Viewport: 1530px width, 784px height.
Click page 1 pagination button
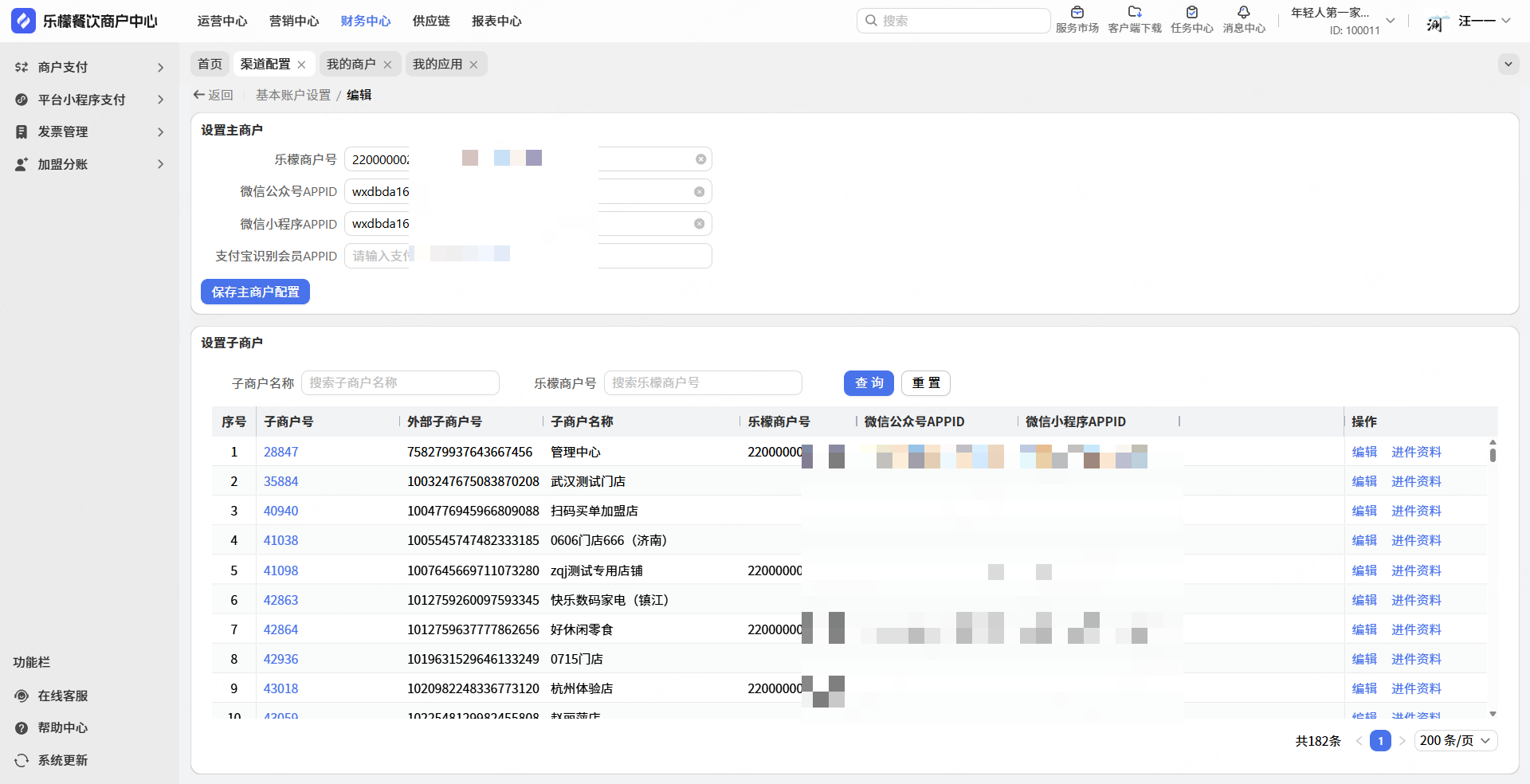(1380, 741)
